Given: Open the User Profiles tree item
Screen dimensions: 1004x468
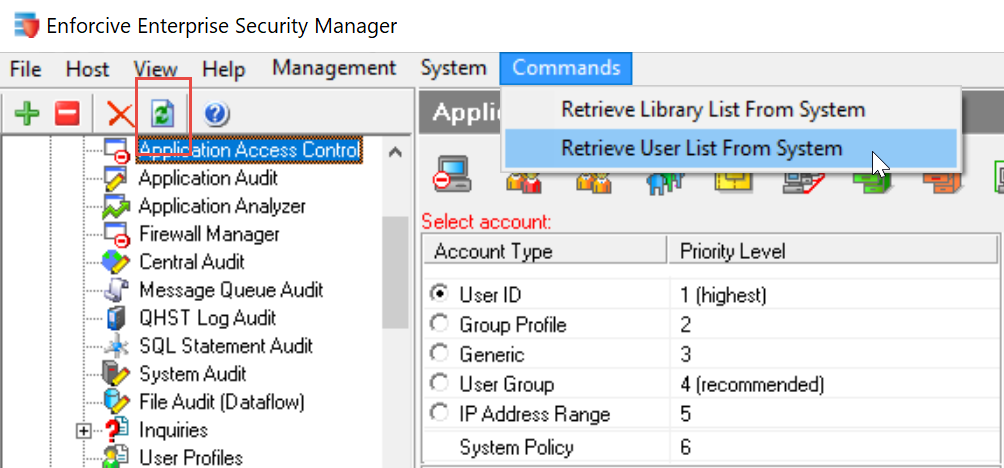Looking at the screenshot, I should 191,458.
